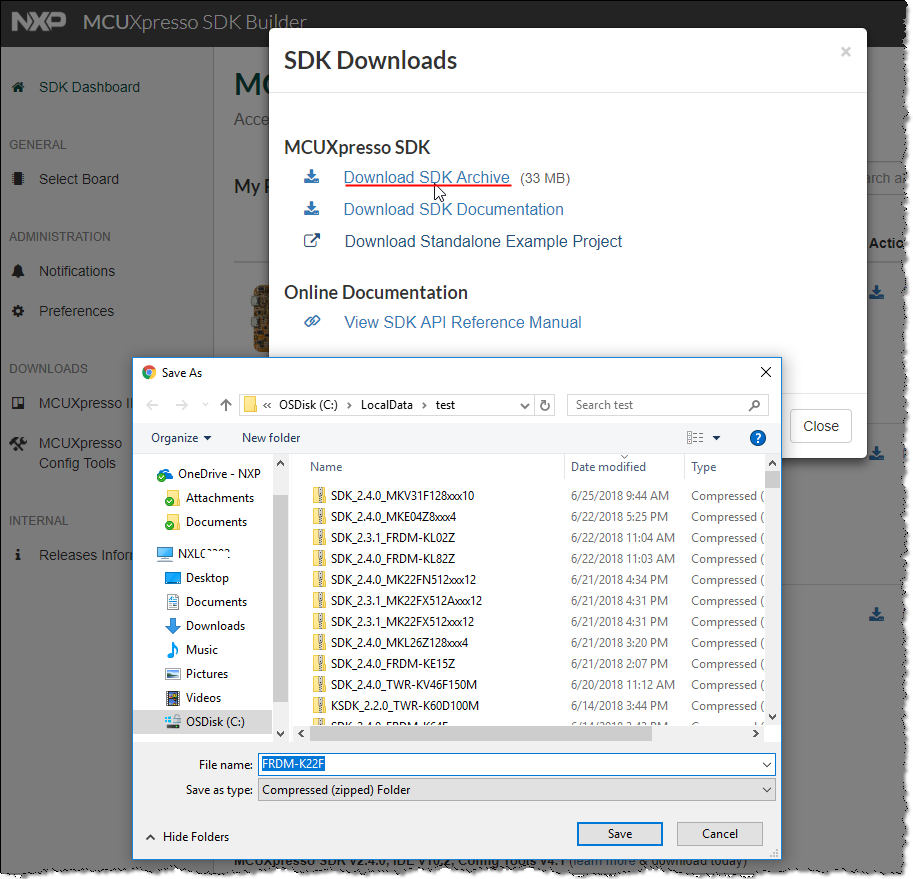Open the View SDK API Reference Manual link

click(463, 322)
